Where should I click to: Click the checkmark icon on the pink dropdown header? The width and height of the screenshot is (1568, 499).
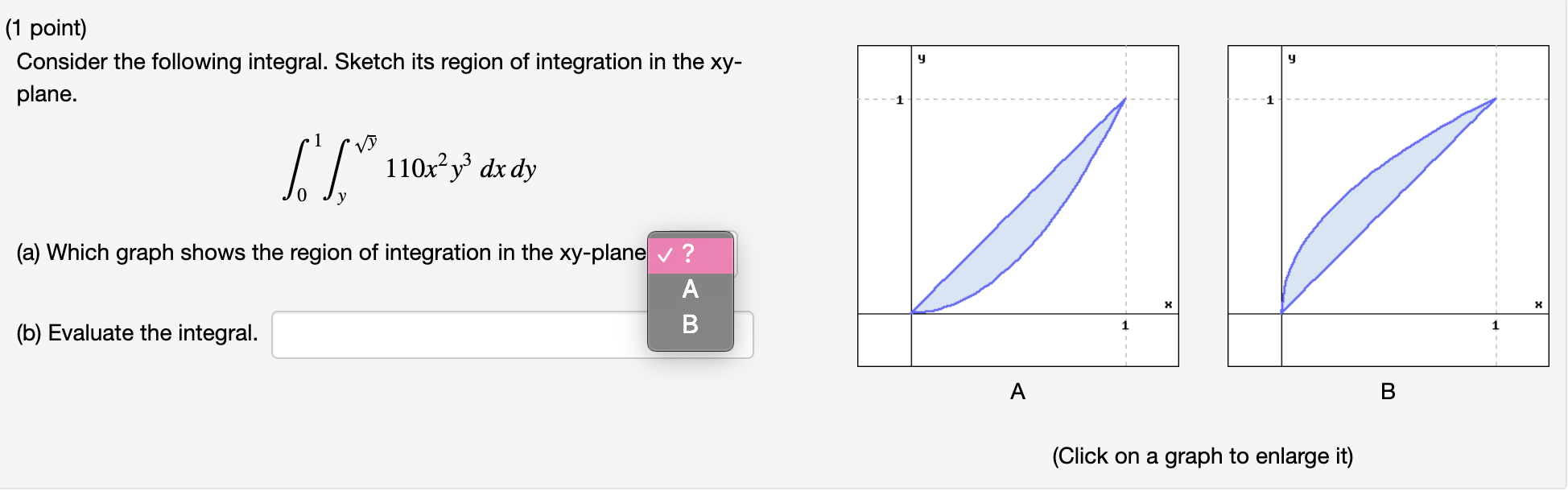(664, 254)
